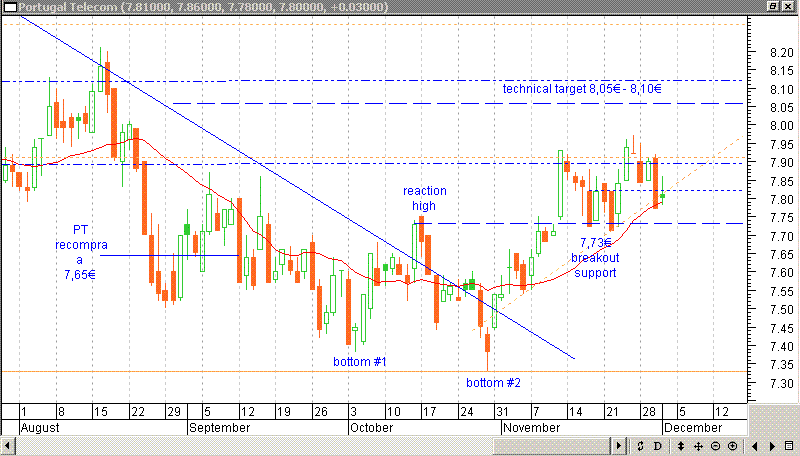Click the August month label on time axis
800x456 pixels.
[40, 427]
